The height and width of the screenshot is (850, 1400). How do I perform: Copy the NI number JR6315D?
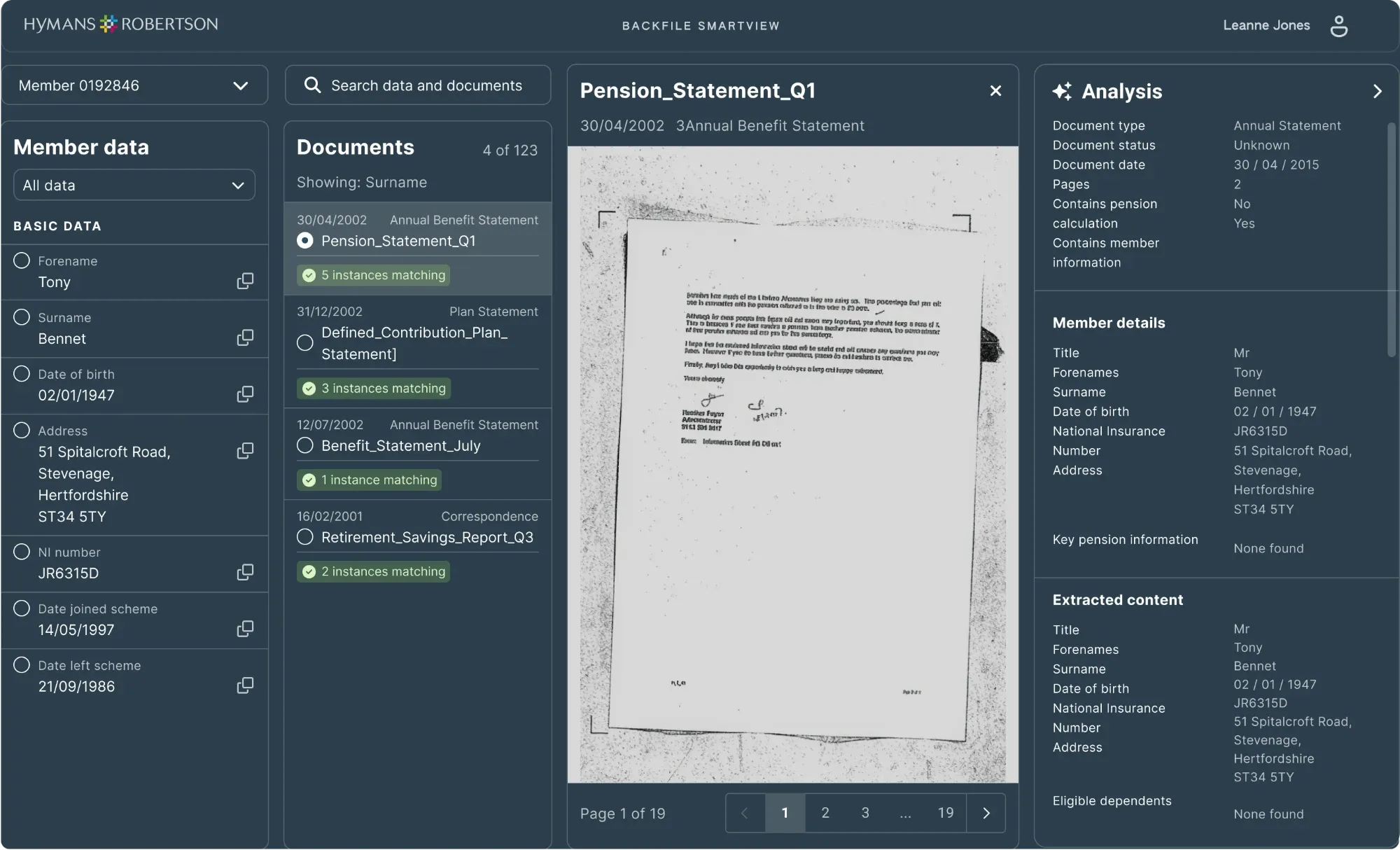coord(245,572)
